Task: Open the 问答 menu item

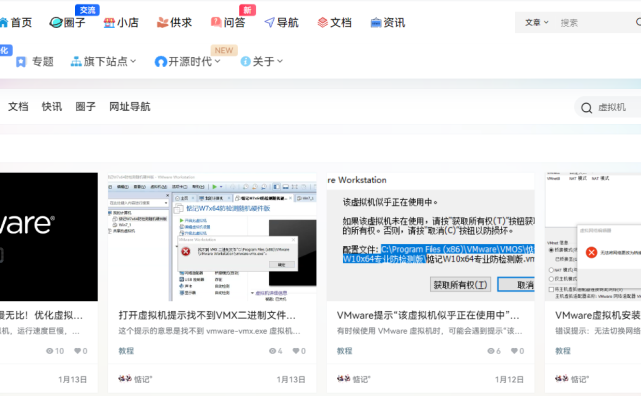Action: point(235,22)
